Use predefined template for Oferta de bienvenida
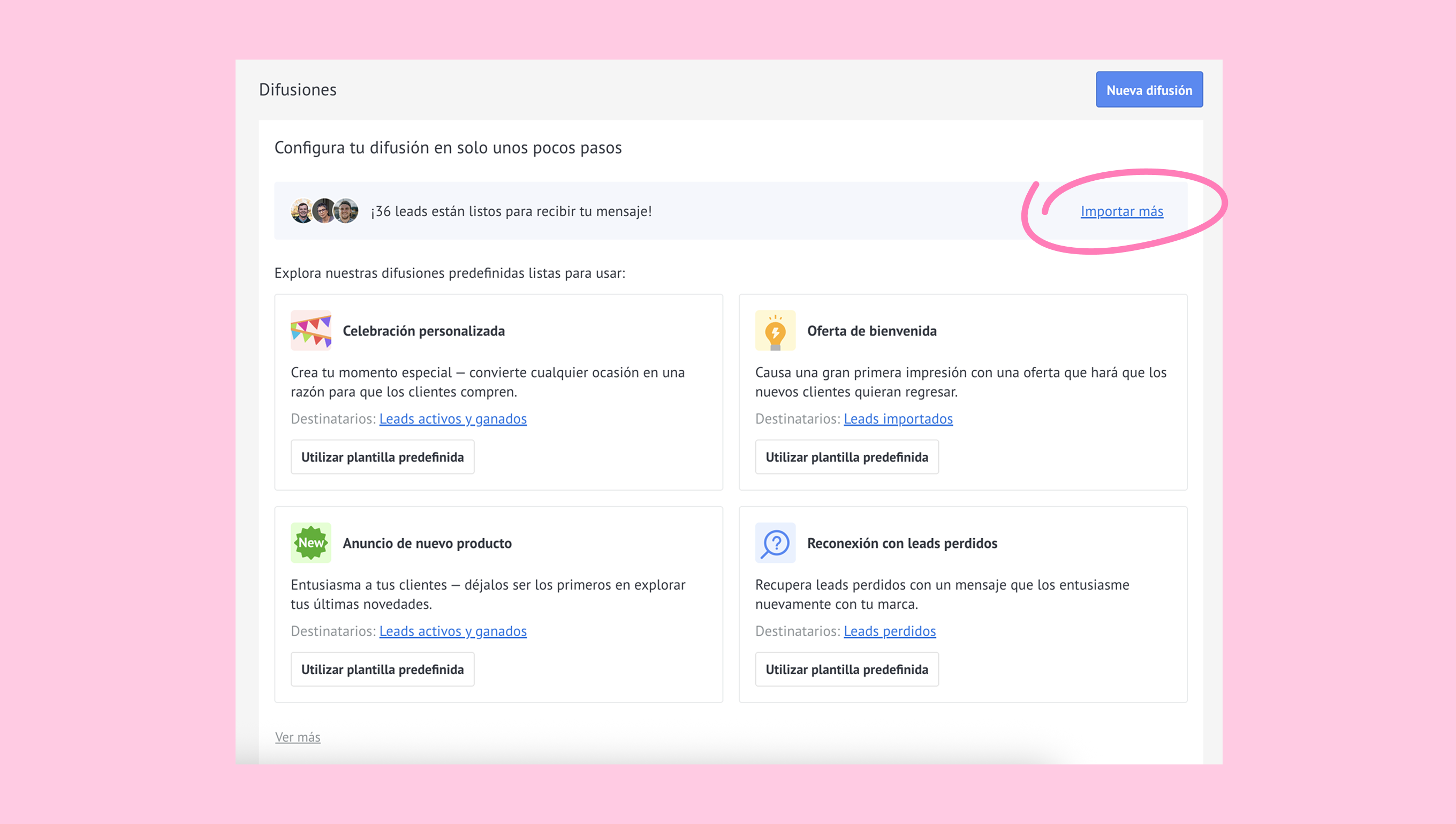The width and height of the screenshot is (1456, 824). [846, 457]
